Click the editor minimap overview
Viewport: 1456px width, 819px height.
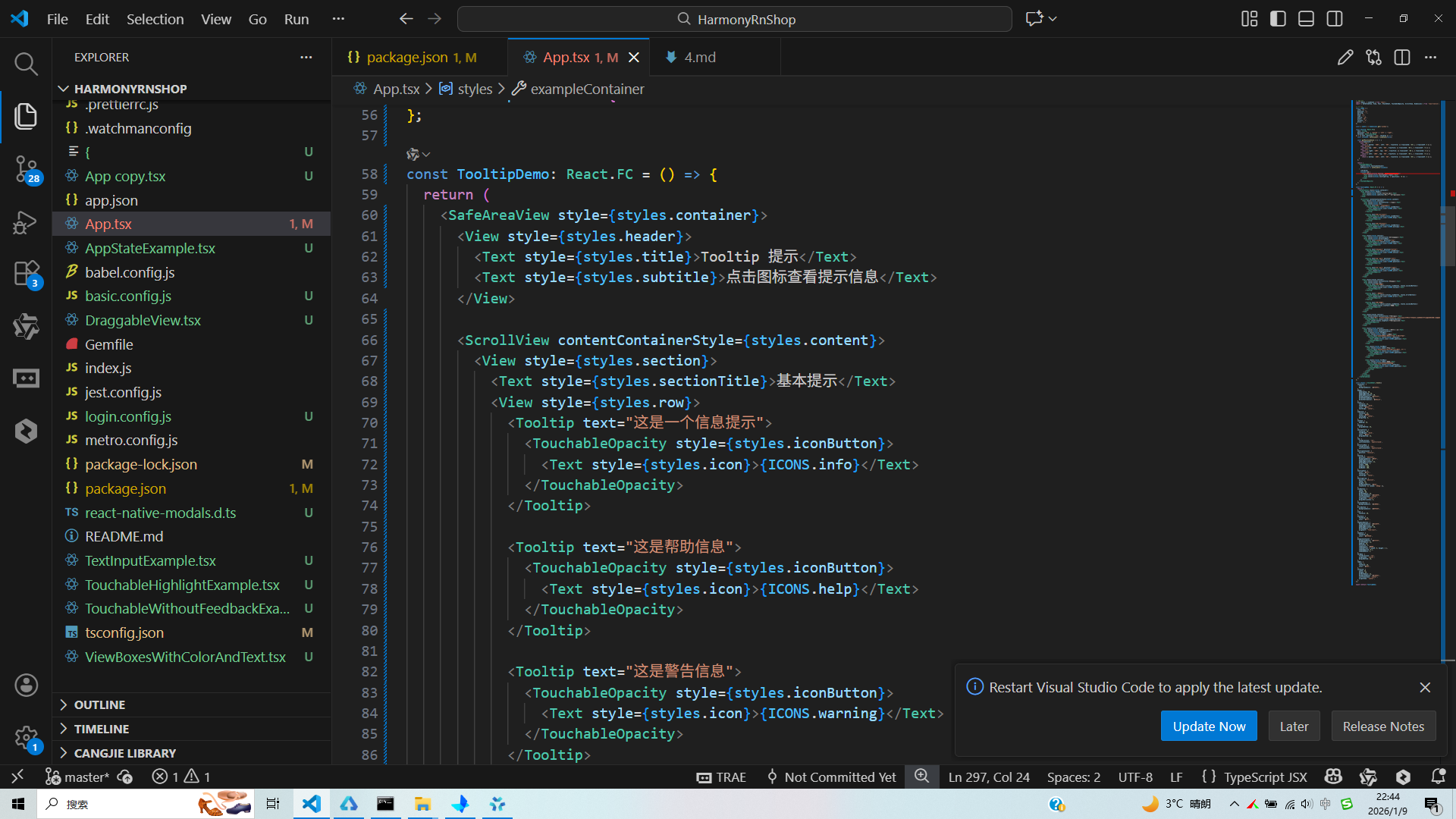1395,341
